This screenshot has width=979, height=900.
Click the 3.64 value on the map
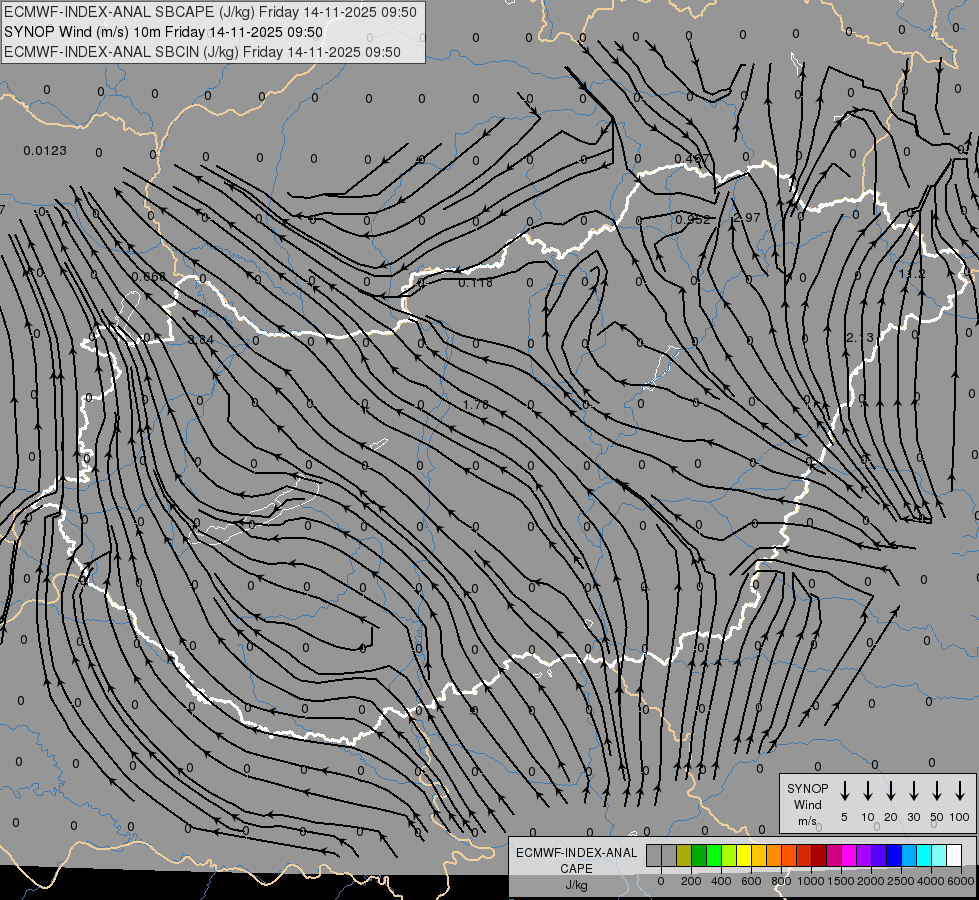pos(201,340)
